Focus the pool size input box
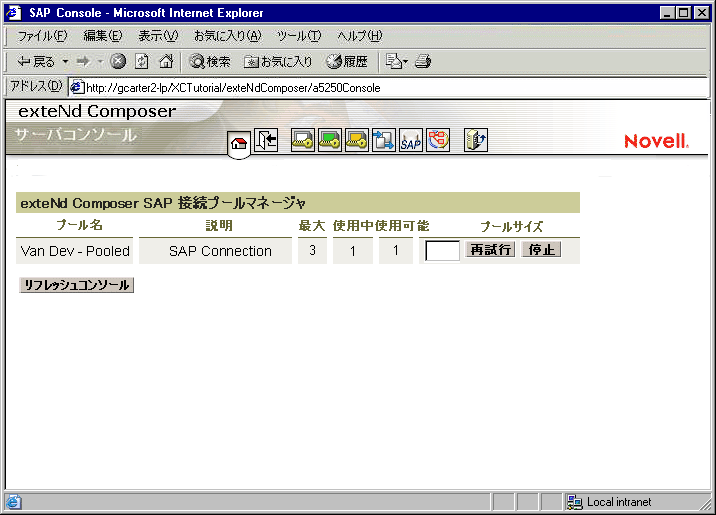 pyautogui.click(x=442, y=251)
